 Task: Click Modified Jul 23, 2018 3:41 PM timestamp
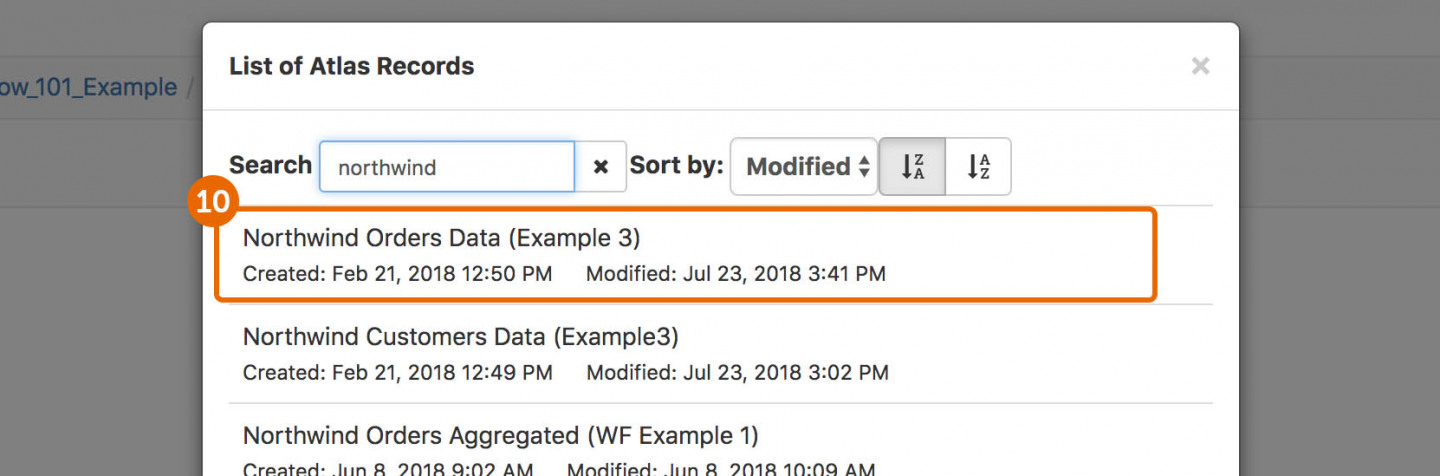[736, 273]
